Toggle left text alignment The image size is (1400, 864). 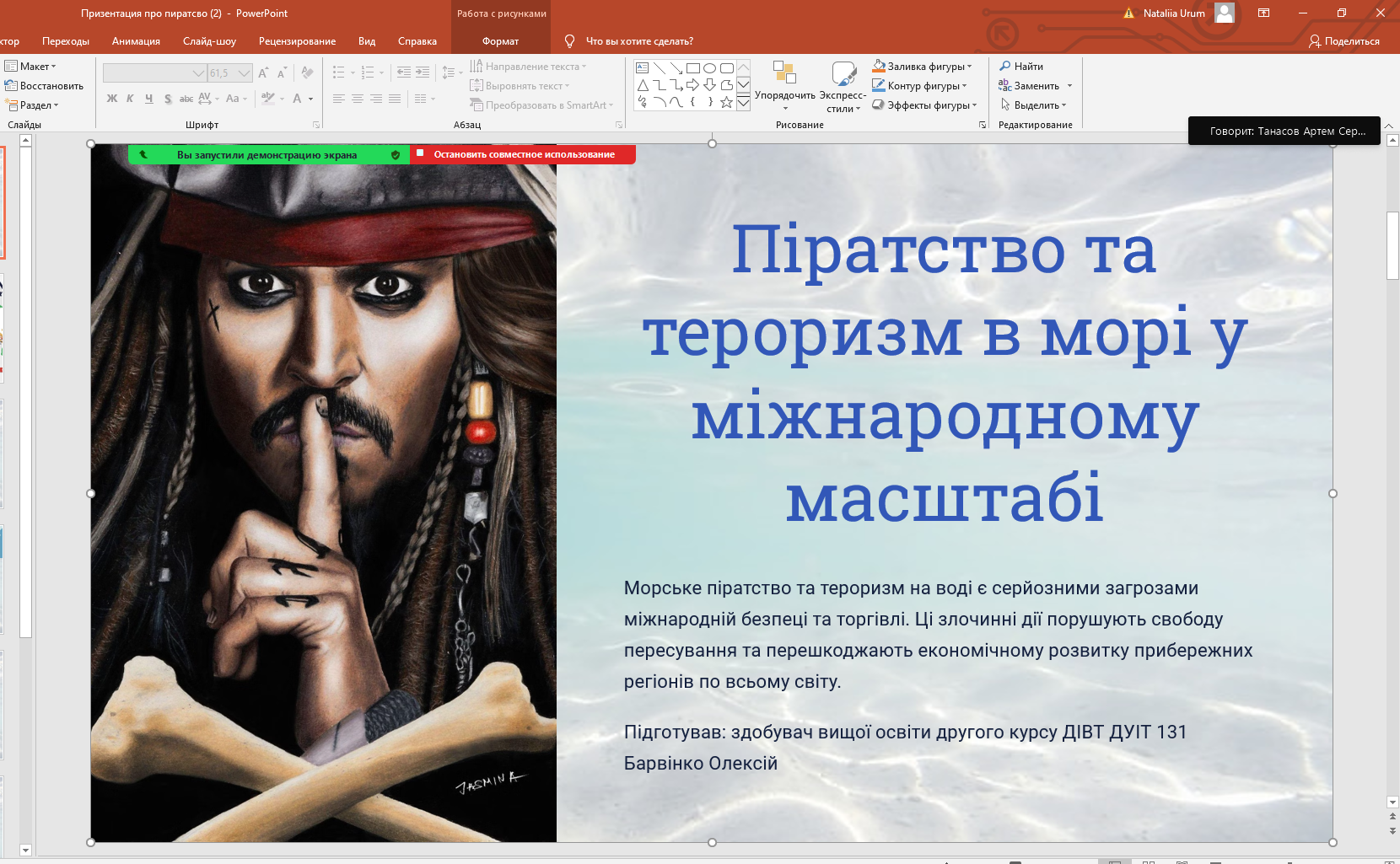pos(339,99)
